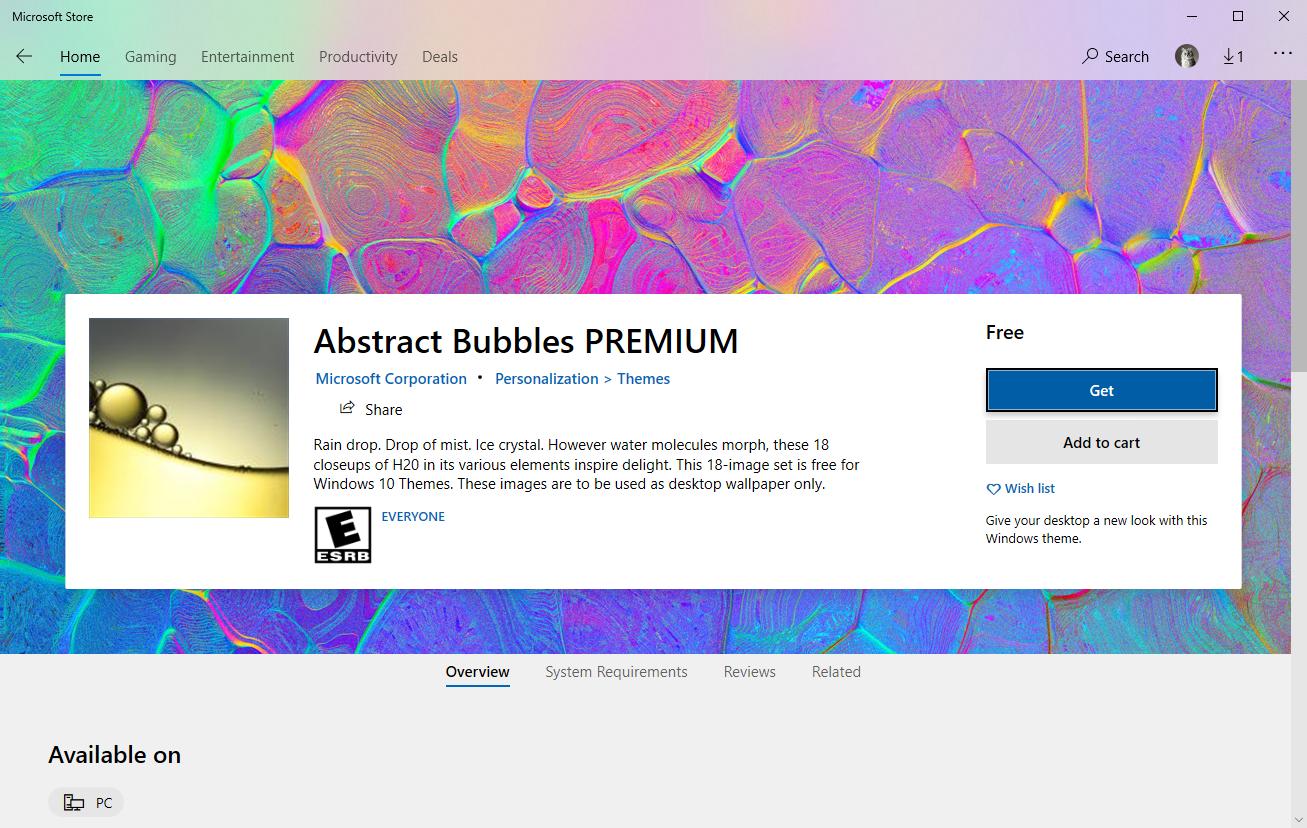Select the Overview section tab
This screenshot has height=828, width=1307.
tap(478, 672)
